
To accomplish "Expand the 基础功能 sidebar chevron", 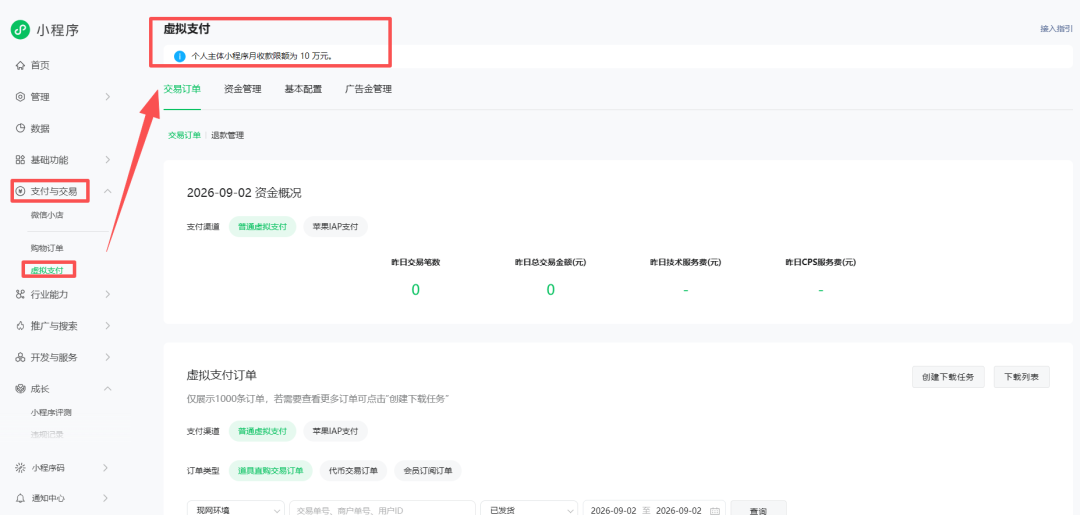I will (107, 160).
